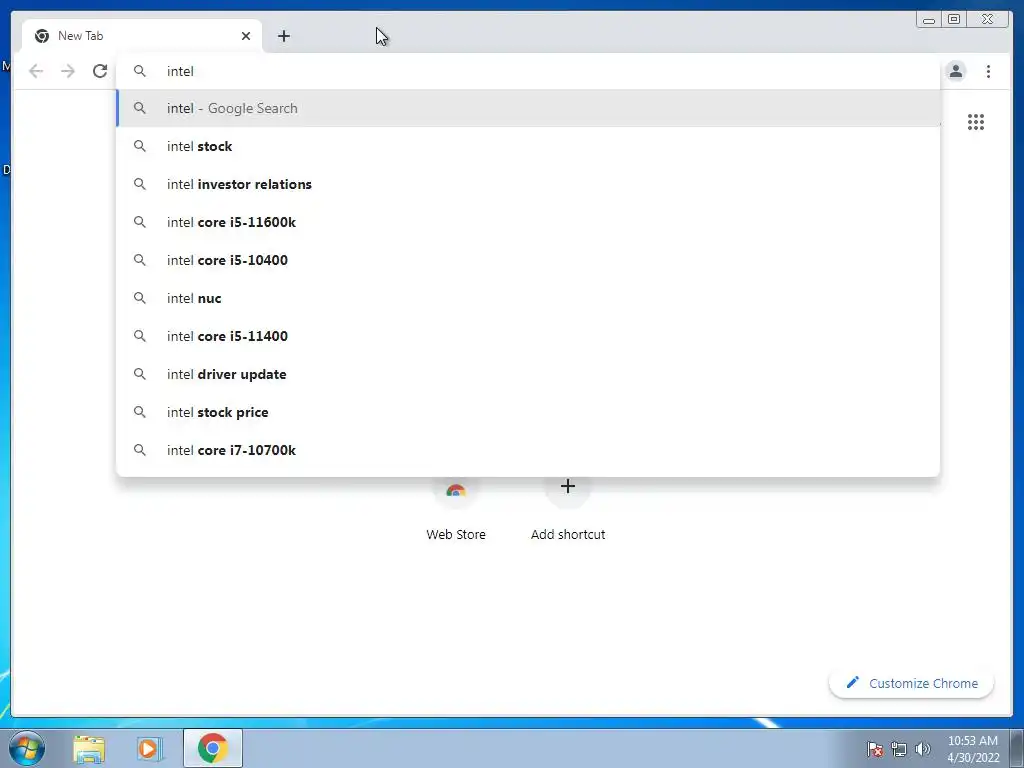The height and width of the screenshot is (768, 1024).
Task: Choose 'intel driver update' suggestion
Action: [x=528, y=374]
